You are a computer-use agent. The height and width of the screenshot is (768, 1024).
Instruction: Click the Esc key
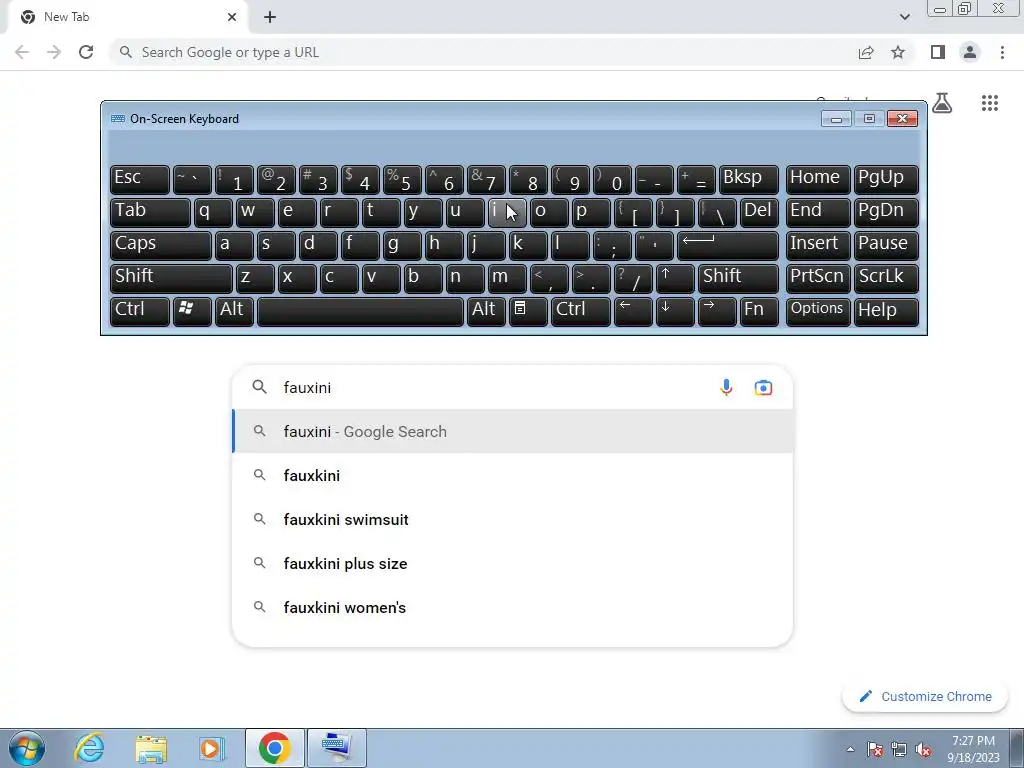click(x=140, y=180)
